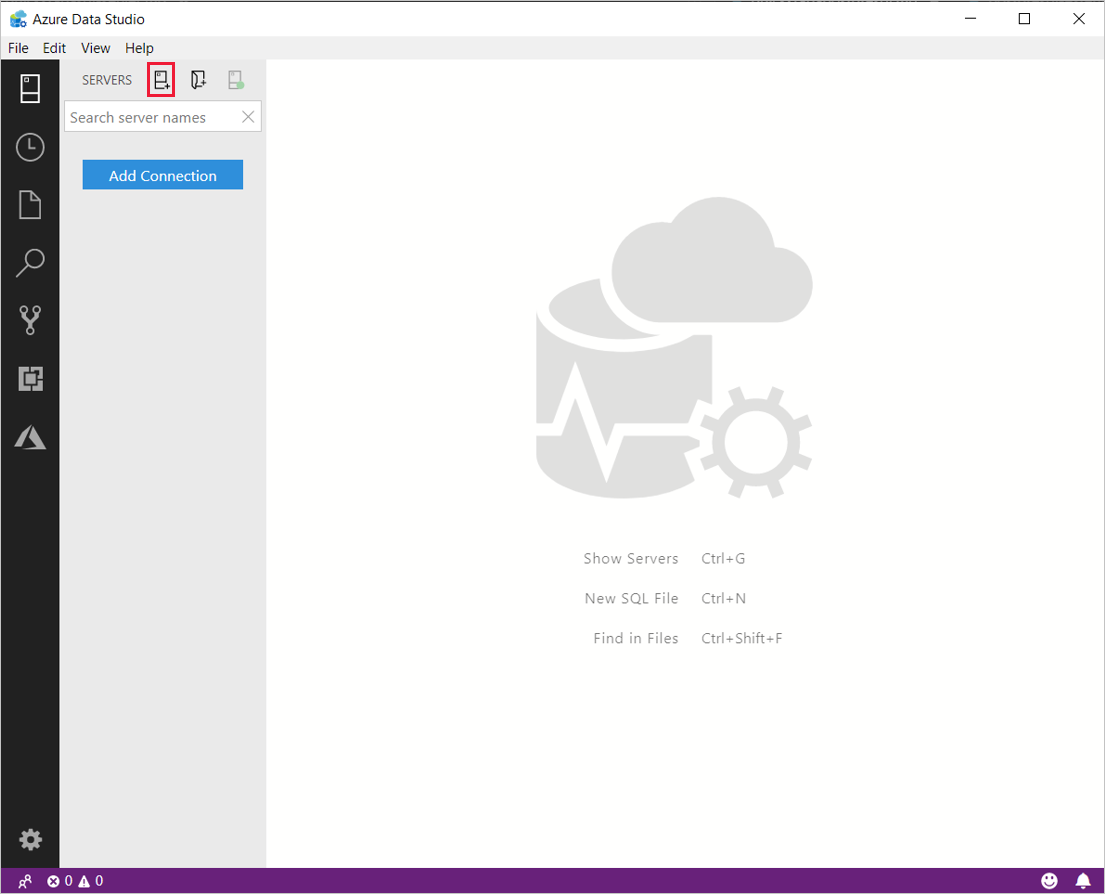Open the View menu
1105x894 pixels.
[x=95, y=47]
